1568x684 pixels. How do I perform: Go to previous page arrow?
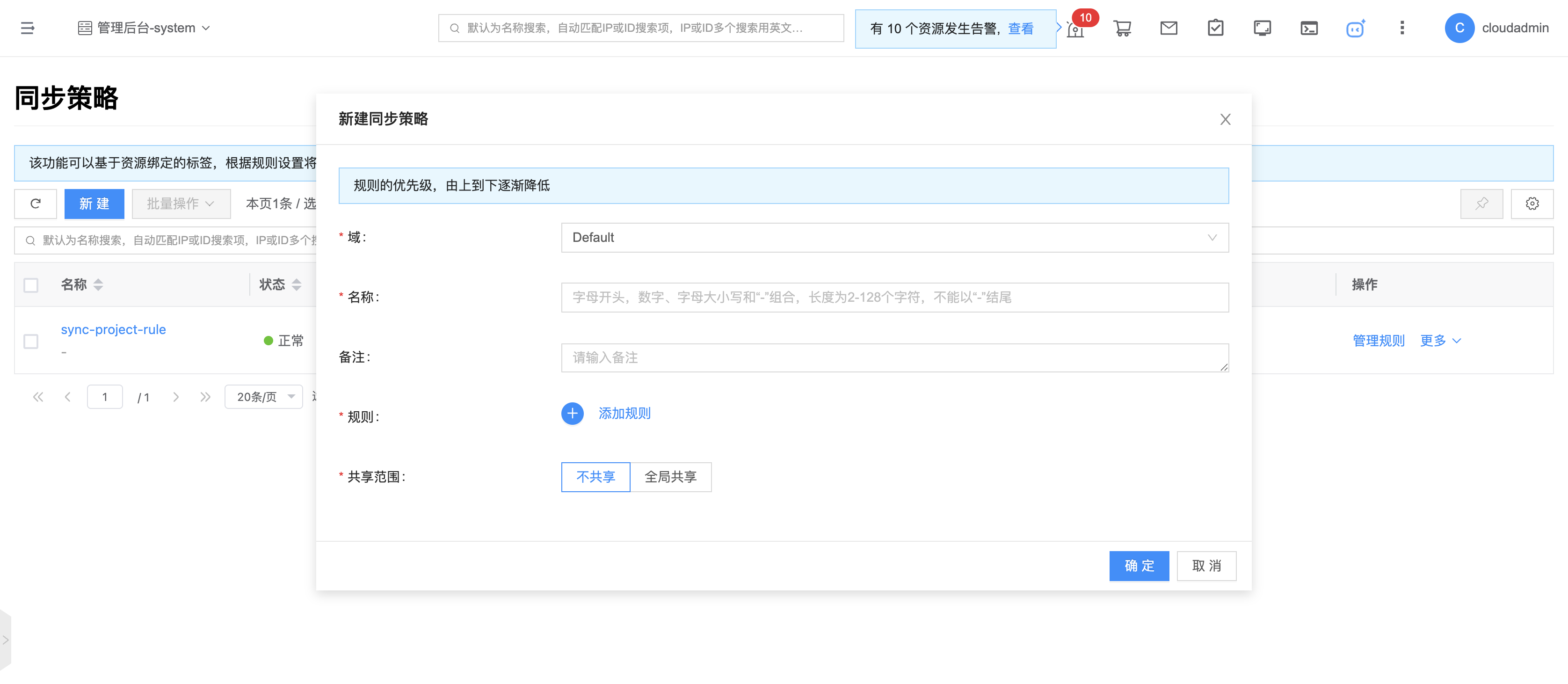[x=67, y=397]
